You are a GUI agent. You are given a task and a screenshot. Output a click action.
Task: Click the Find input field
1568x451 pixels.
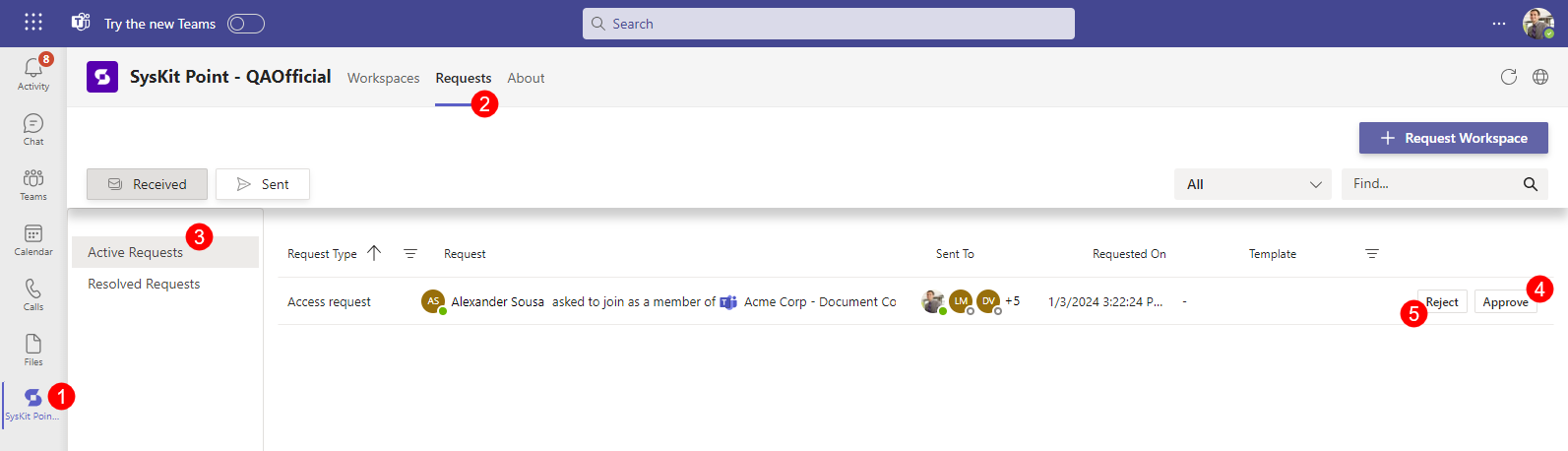[x=1430, y=184]
